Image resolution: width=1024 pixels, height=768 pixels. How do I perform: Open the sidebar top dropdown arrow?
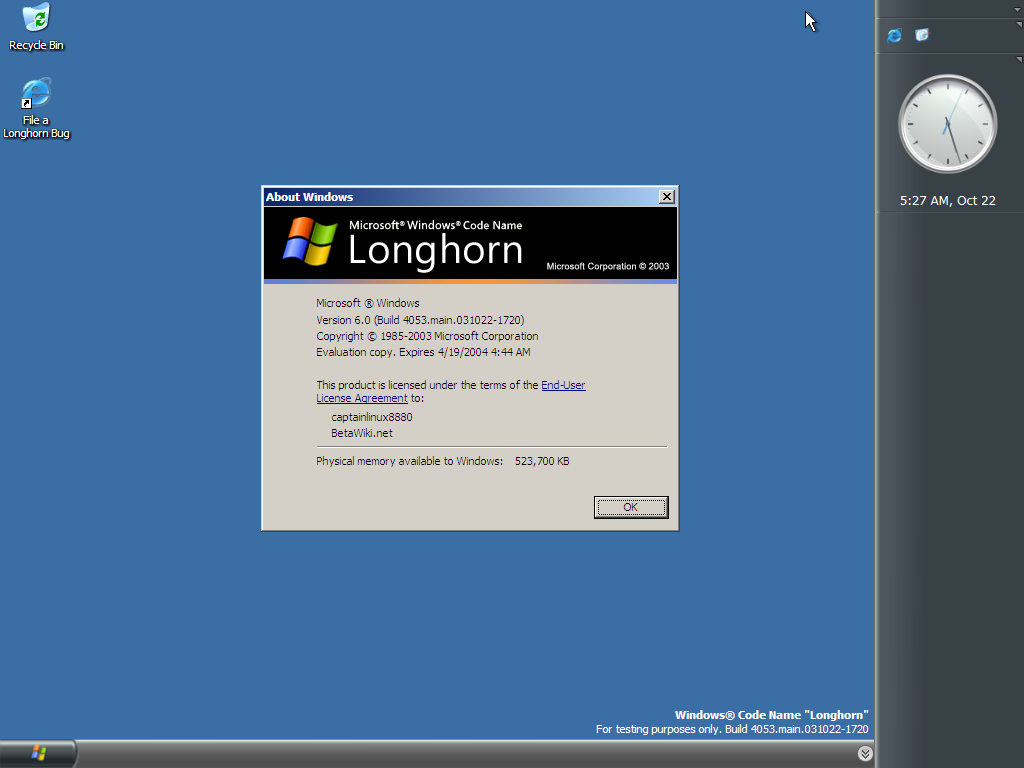[x=1017, y=10]
